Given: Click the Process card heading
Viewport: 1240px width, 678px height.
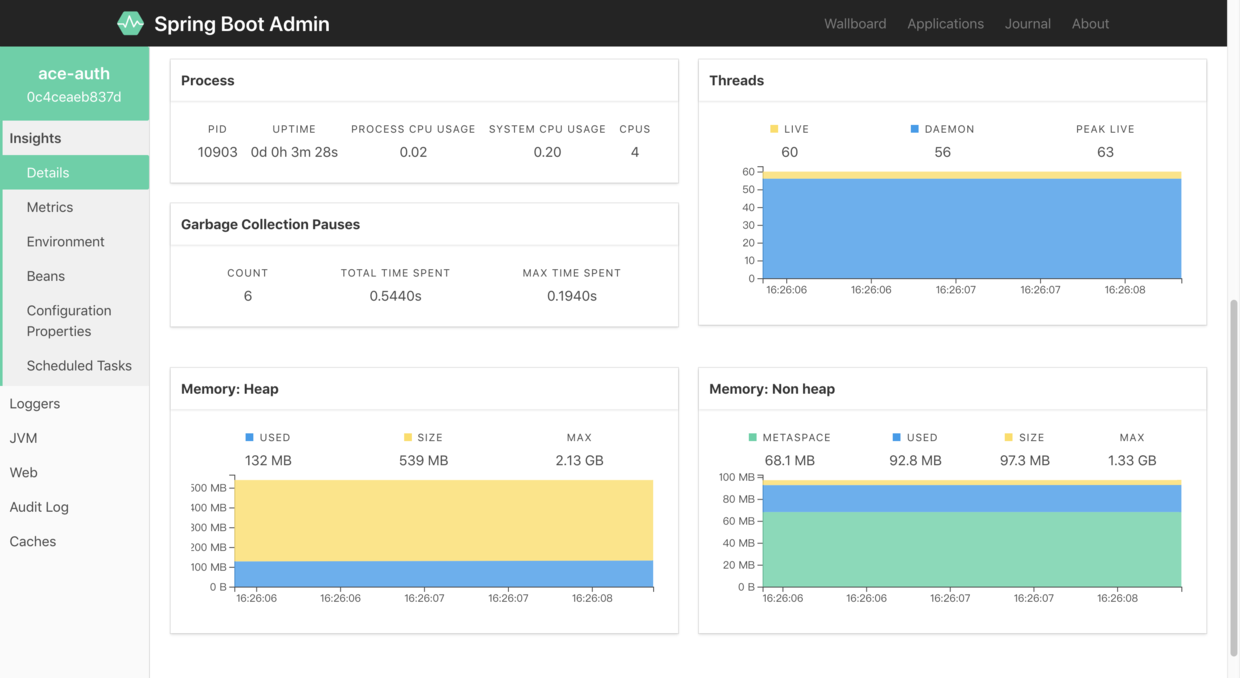Looking at the screenshot, I should (208, 80).
